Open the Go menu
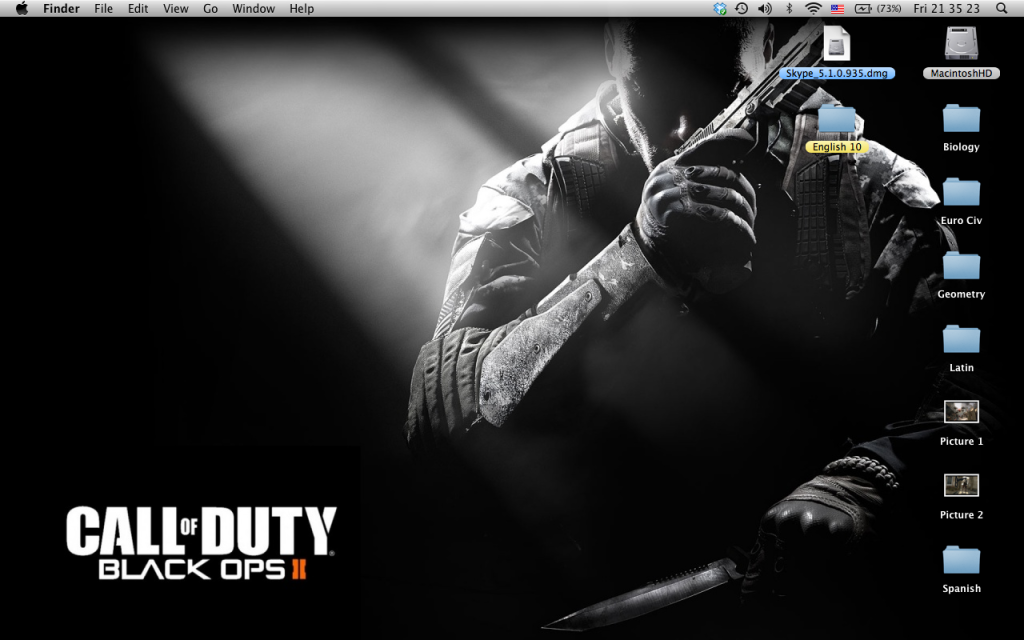Image resolution: width=1024 pixels, height=640 pixels. click(x=210, y=8)
